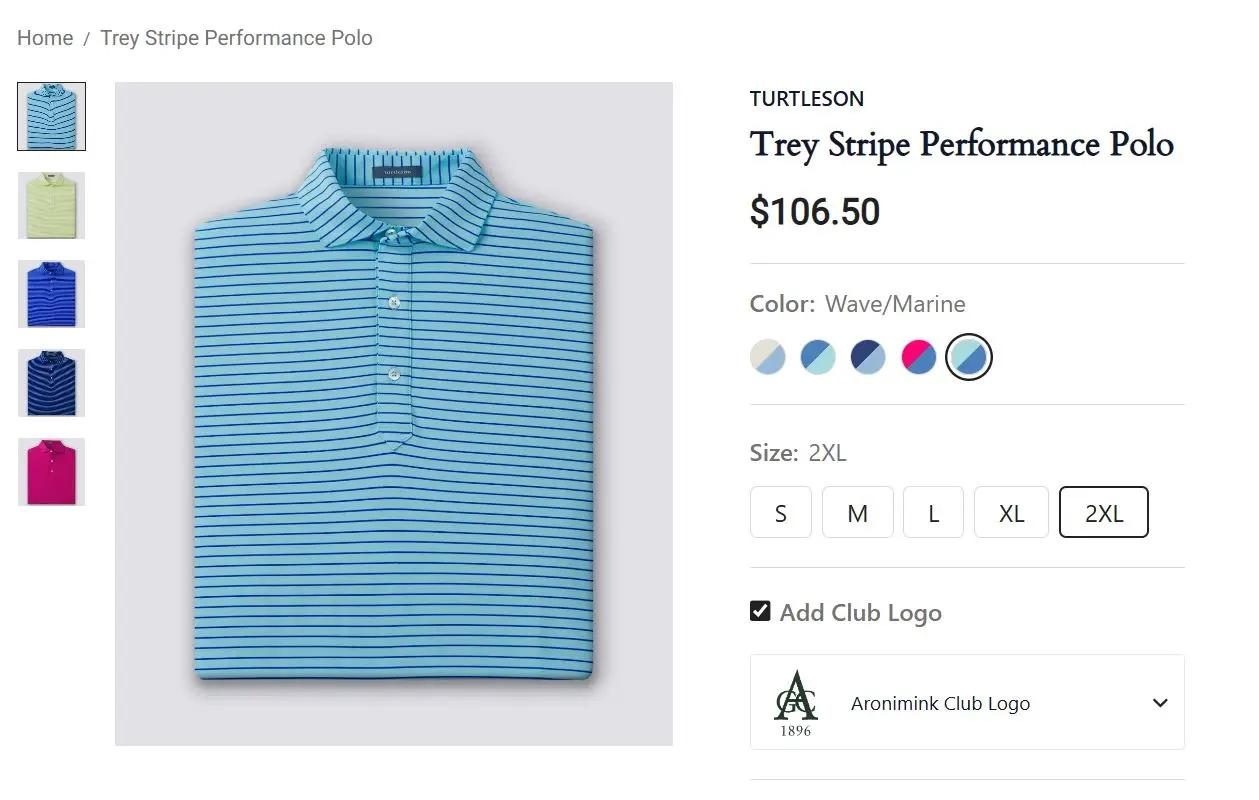
Task: Select the navy and light blue color swatch
Action: [x=868, y=357]
